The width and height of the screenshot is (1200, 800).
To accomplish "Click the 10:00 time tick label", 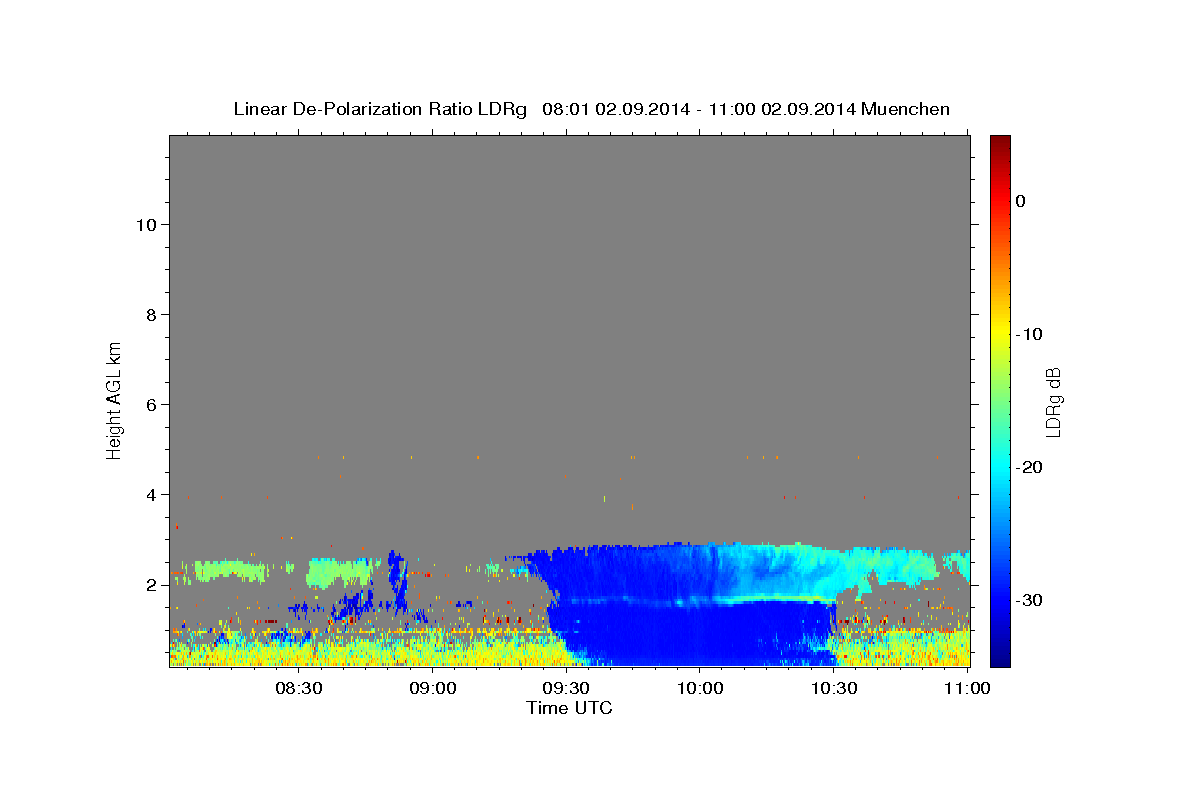I will (x=700, y=688).
